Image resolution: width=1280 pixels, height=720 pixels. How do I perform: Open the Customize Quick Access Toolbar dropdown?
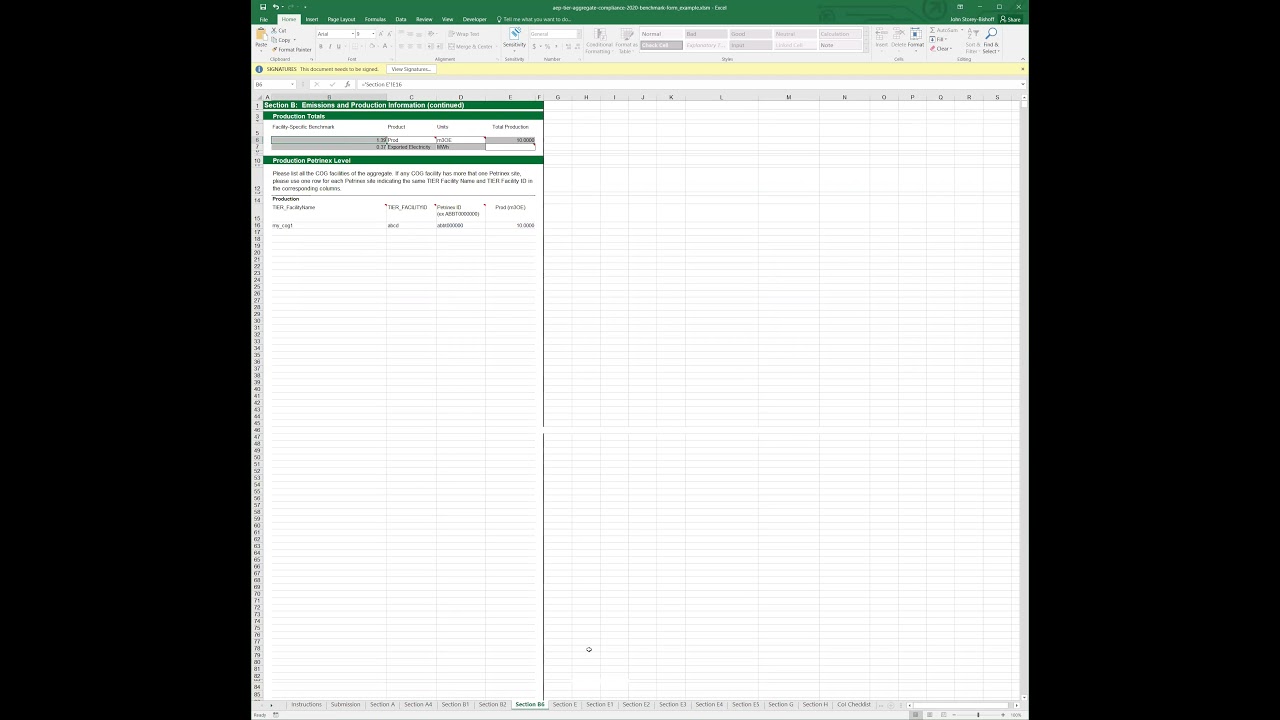tap(305, 7)
